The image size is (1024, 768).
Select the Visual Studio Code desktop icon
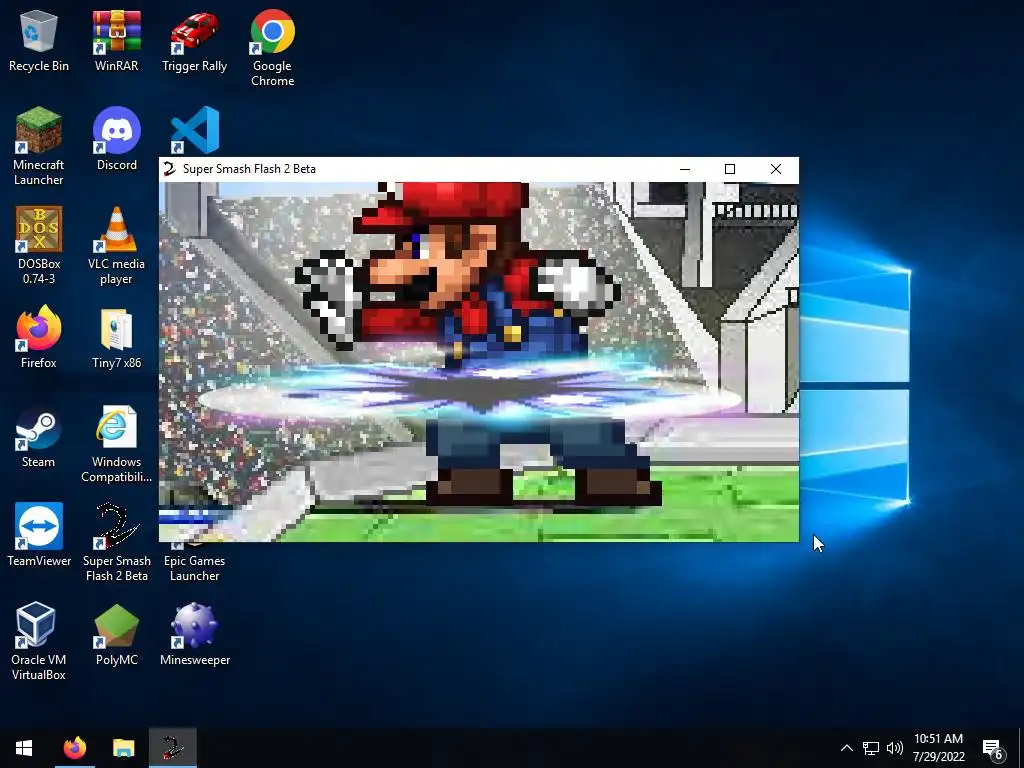pyautogui.click(x=195, y=130)
